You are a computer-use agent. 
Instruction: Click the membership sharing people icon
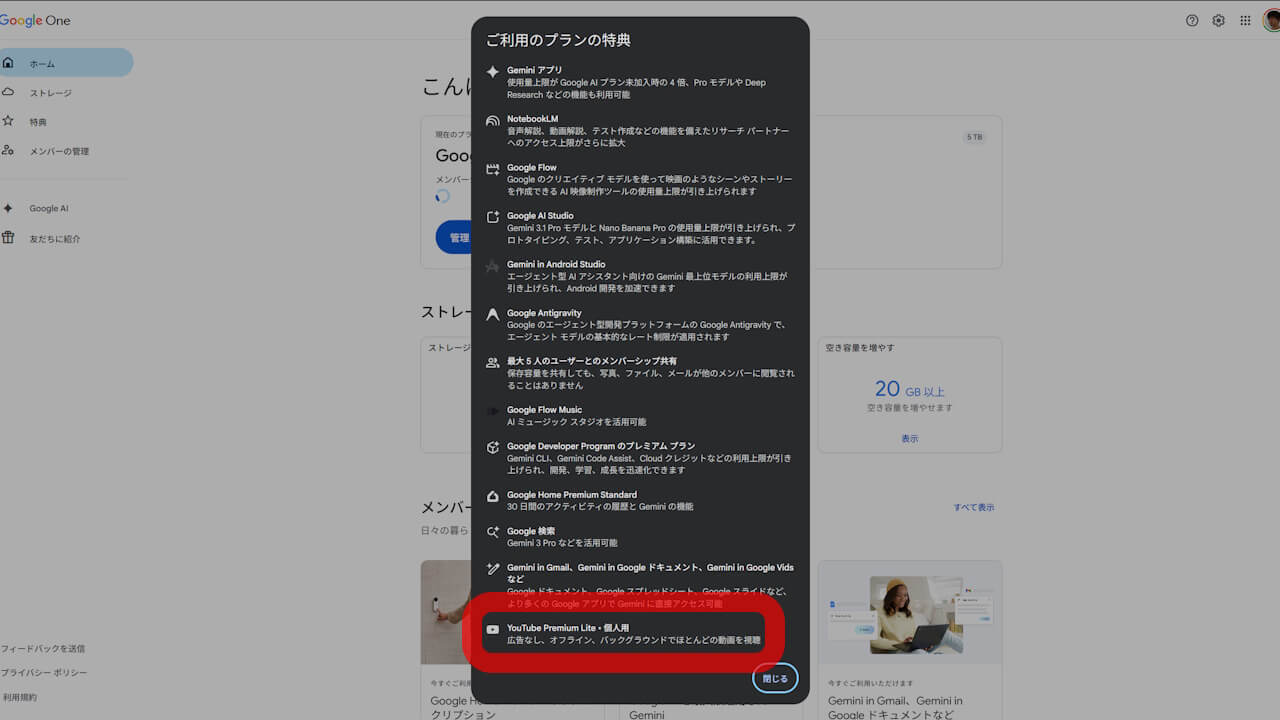click(492, 363)
